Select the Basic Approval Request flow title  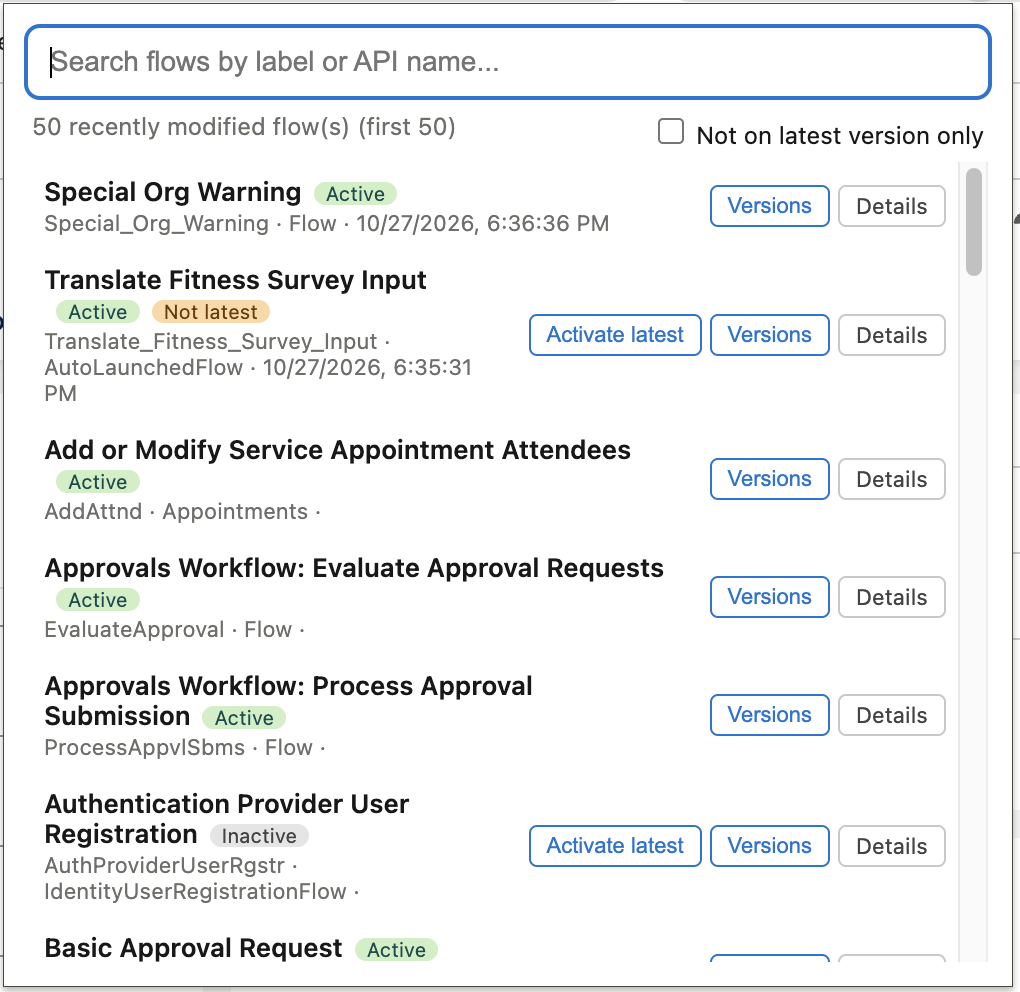pos(193,948)
